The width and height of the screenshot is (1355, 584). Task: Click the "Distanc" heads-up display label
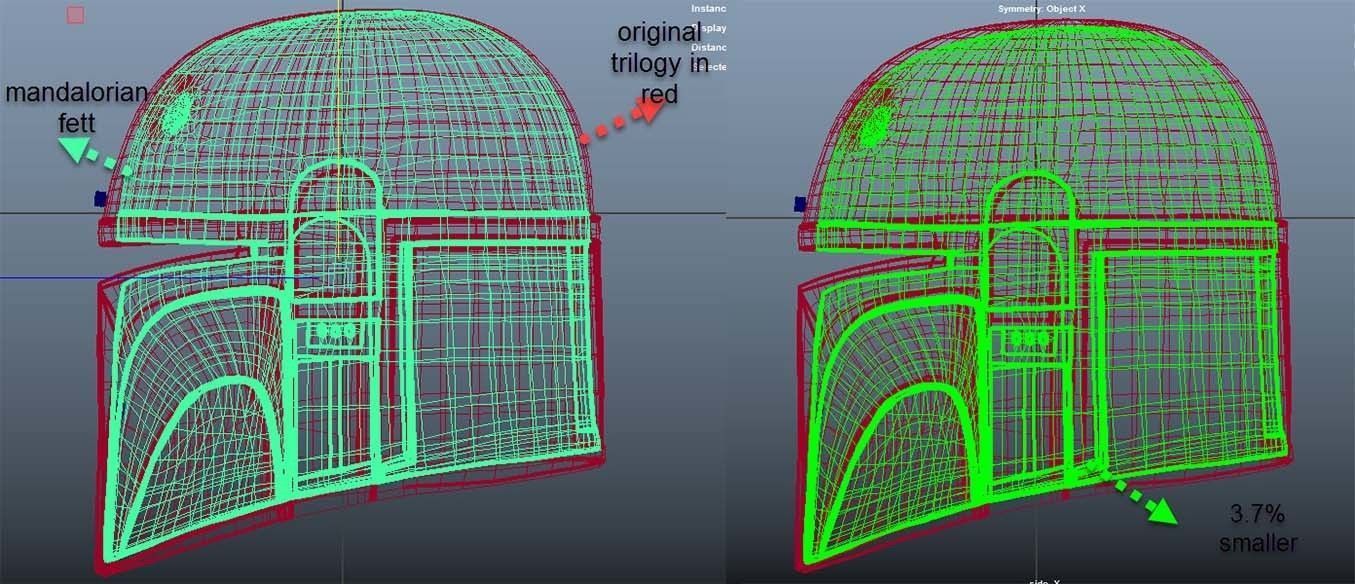[x=709, y=47]
